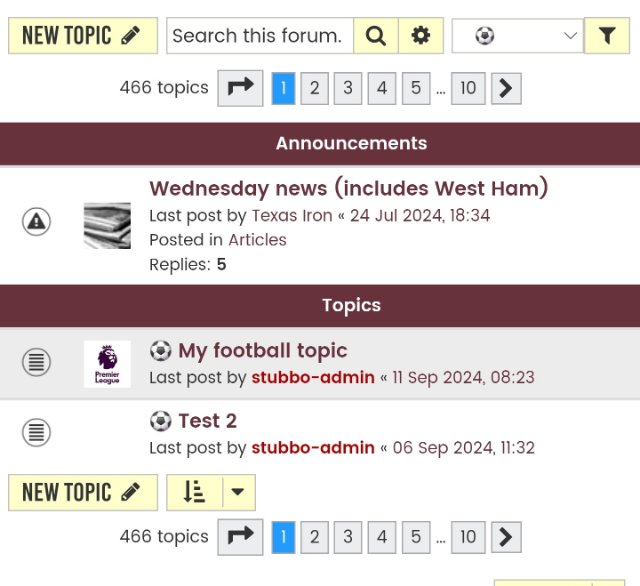Open the football icon dropdown
The height and width of the screenshot is (586, 640).
[x=517, y=36]
